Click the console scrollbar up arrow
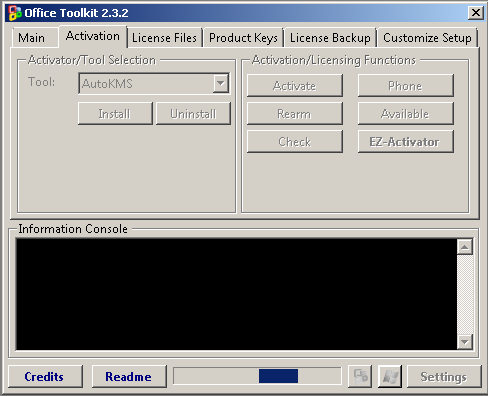 [x=465, y=247]
